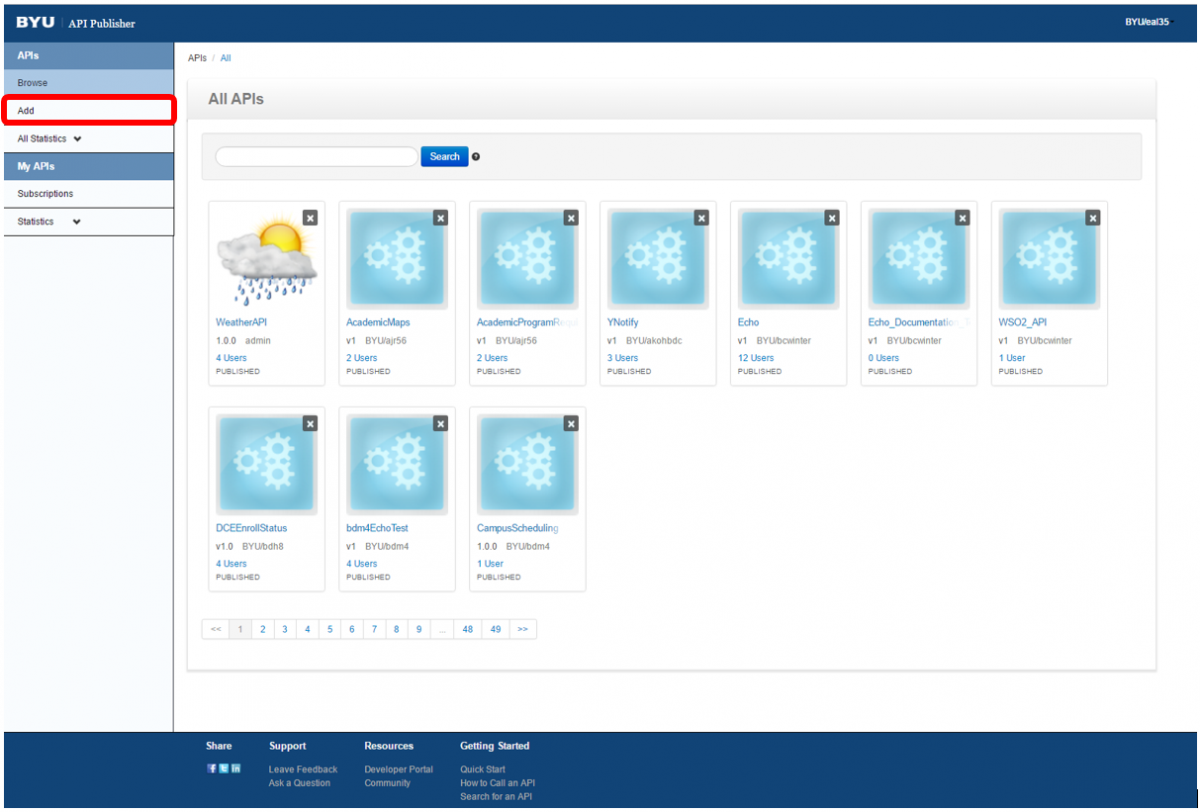The image size is (1200, 812).
Task: Open the bdm4EchoTest name link
Action: 377,528
